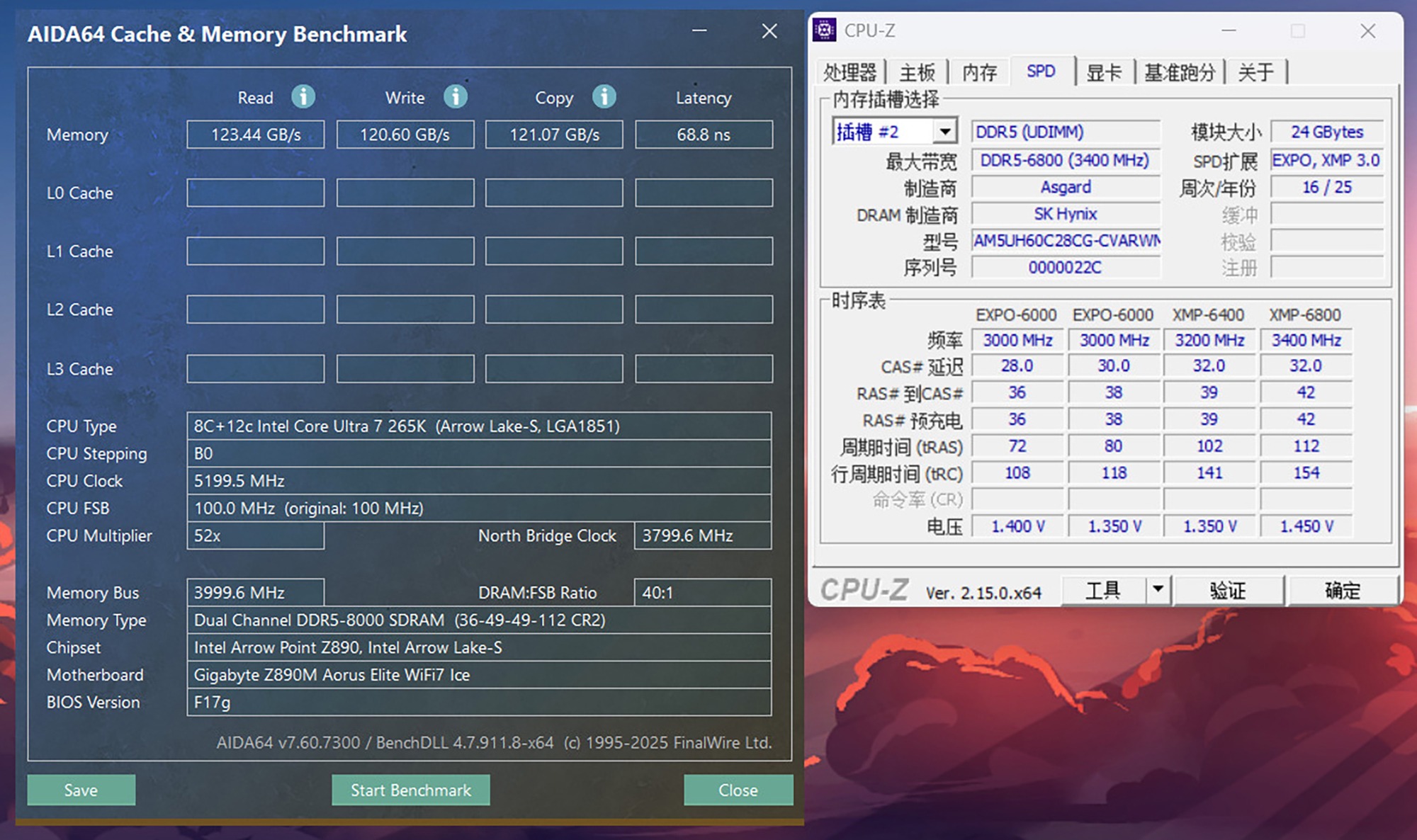The width and height of the screenshot is (1417, 840).
Task: Close the AIDA64 benchmark window
Action: [769, 31]
